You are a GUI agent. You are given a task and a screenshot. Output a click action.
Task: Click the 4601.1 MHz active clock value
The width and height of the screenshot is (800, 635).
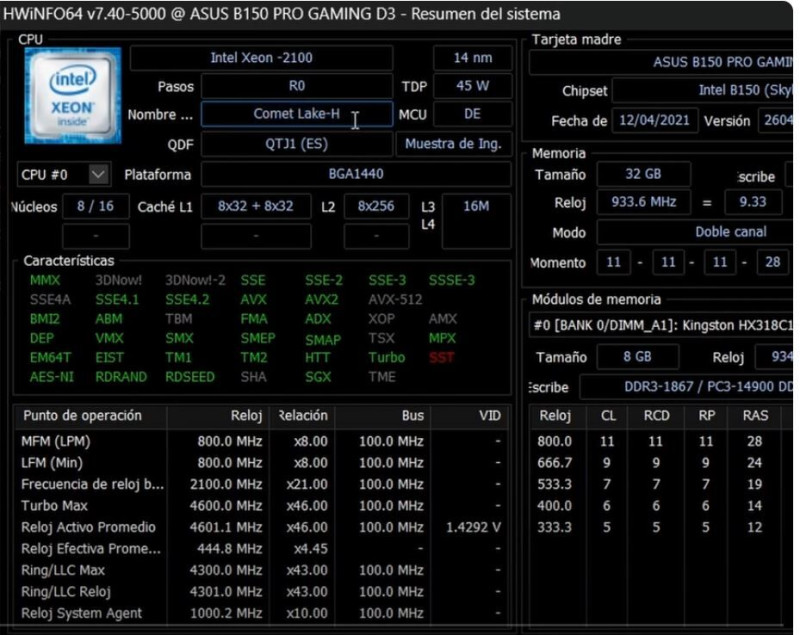(226, 527)
